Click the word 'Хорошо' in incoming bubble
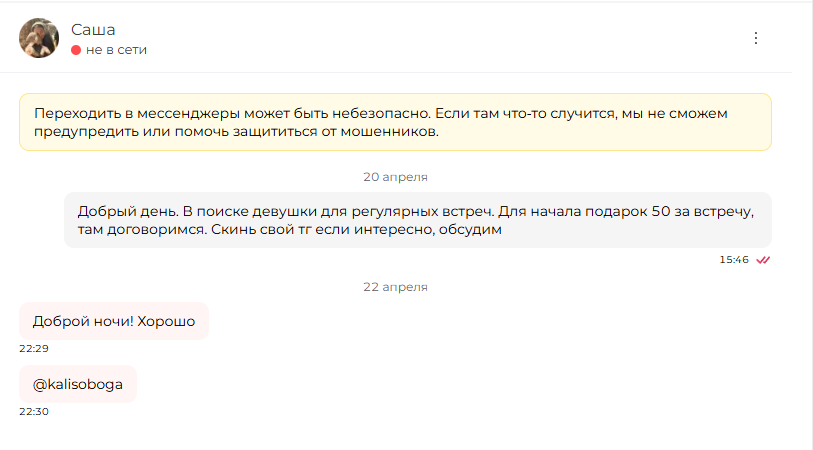The width and height of the screenshot is (813, 450). [166, 321]
